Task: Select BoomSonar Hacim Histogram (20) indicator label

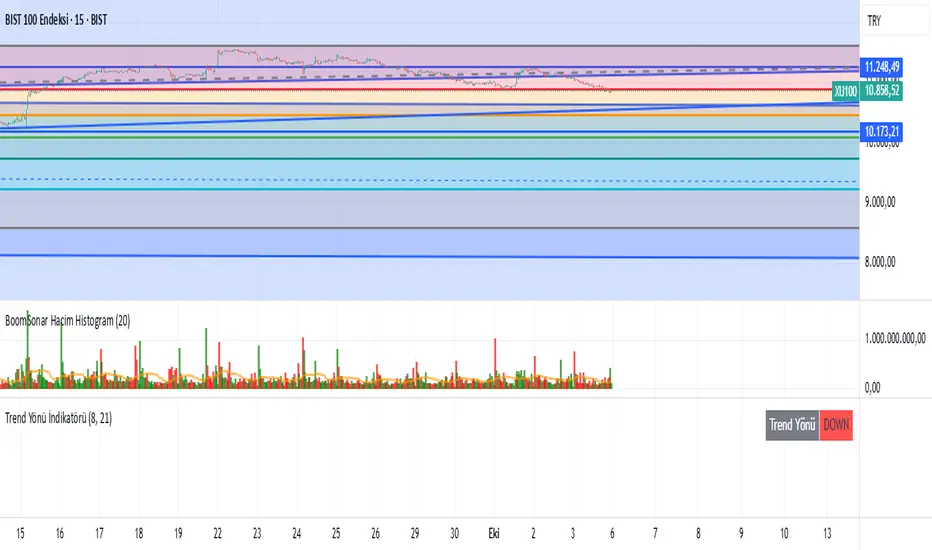Action: pos(67,320)
